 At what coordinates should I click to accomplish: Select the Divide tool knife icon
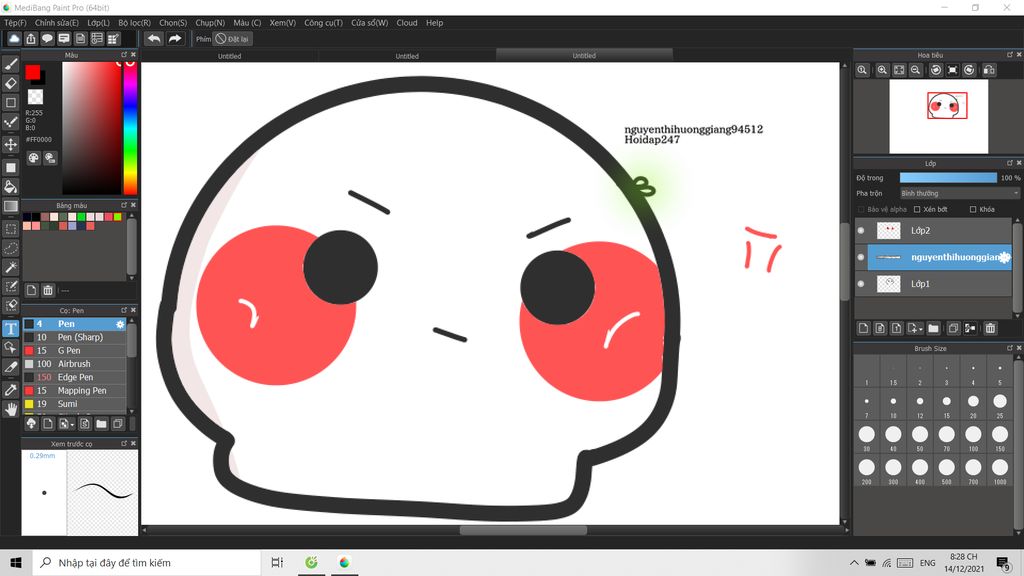point(10,368)
